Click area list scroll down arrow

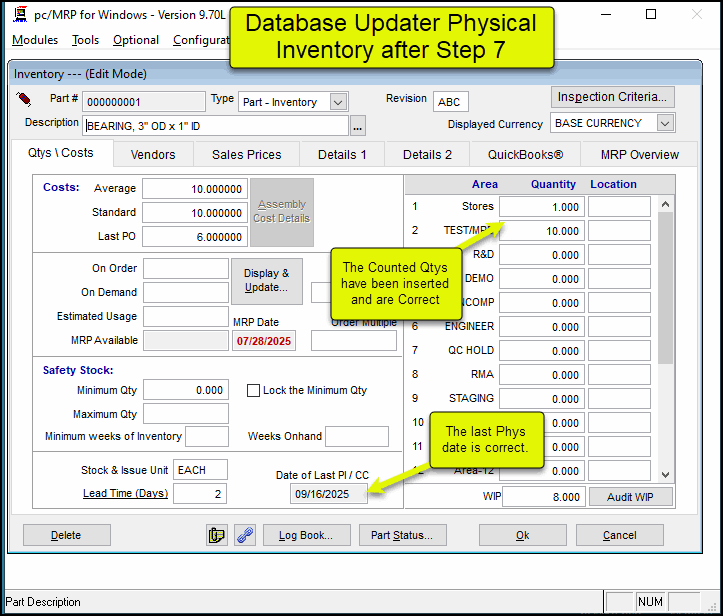[665, 474]
